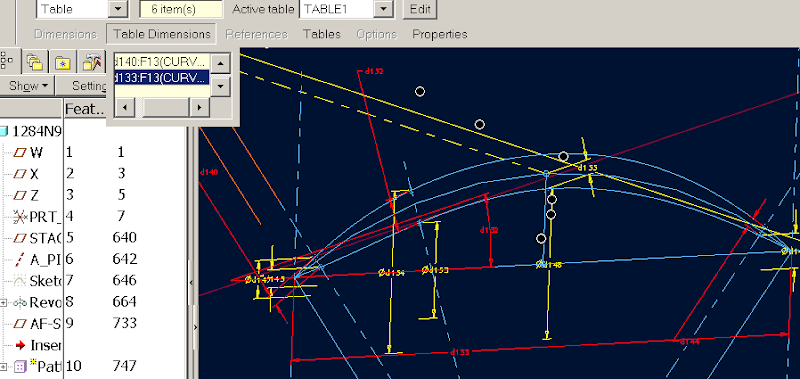Click the Feat.. column header

point(85,109)
